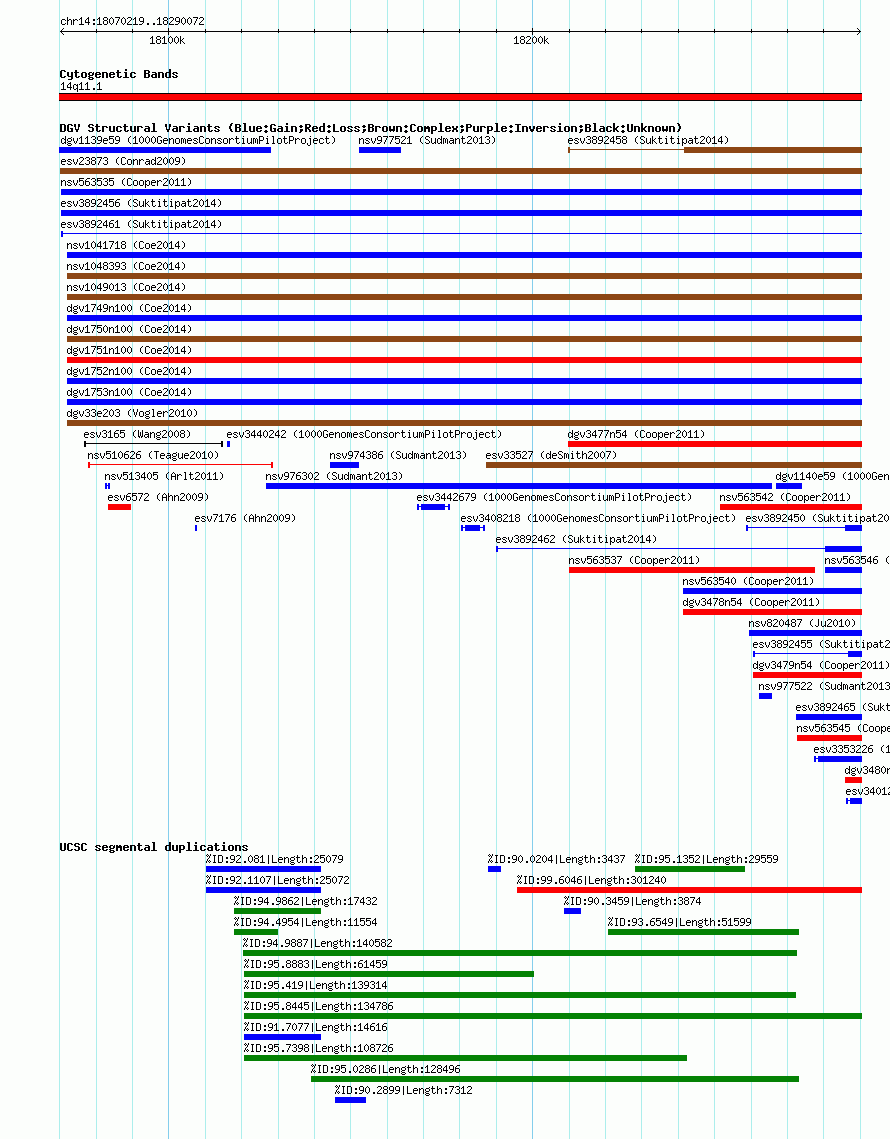Click nsv976302 (Sudmant2013) label
This screenshot has height=1139, width=890.
pos(334,477)
